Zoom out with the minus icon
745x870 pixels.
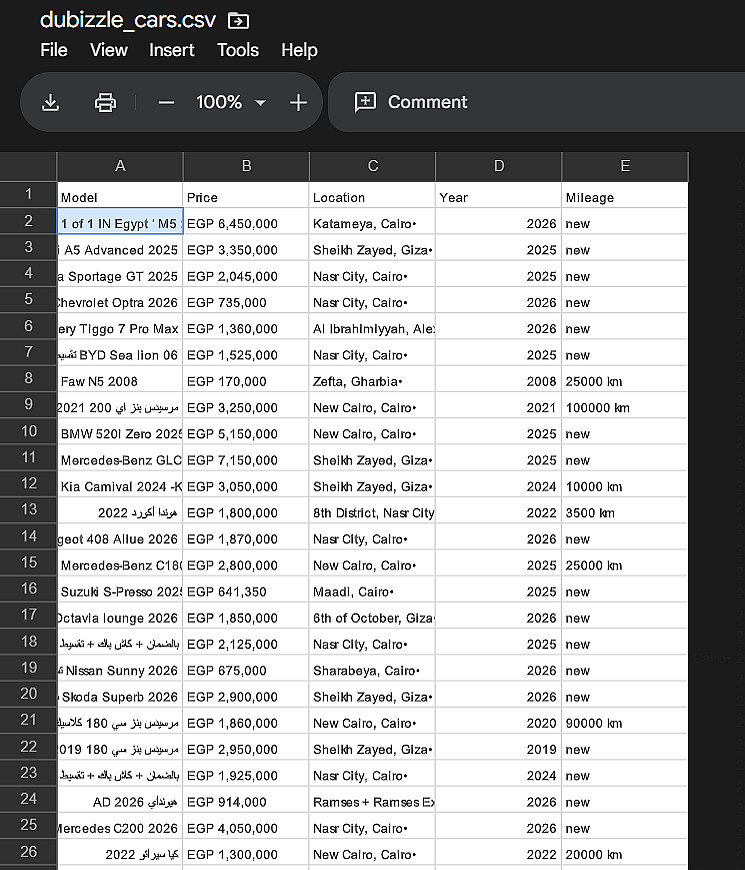166,102
